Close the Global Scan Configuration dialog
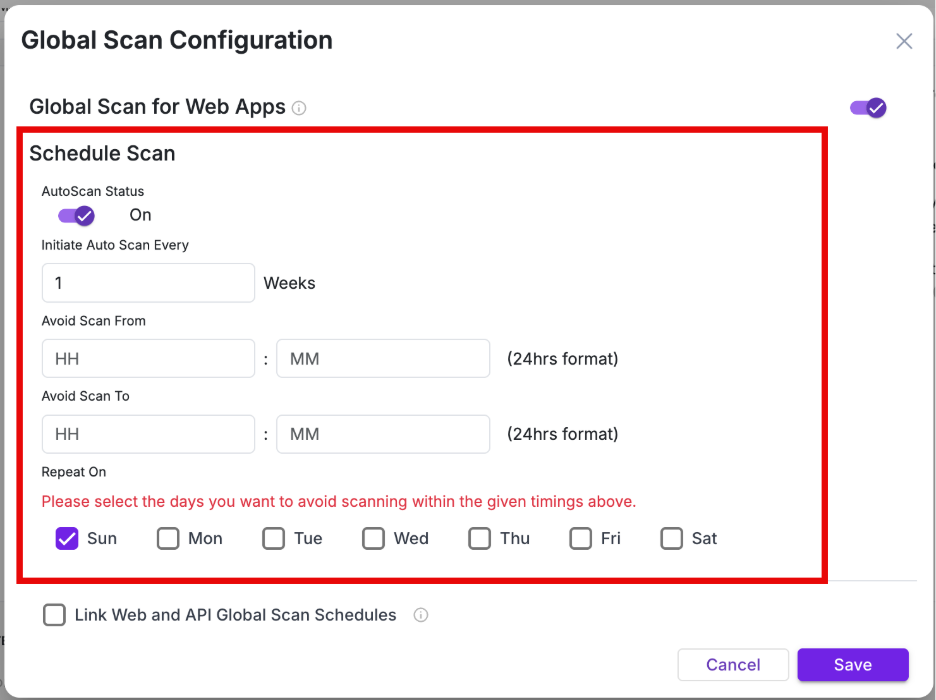The image size is (936, 700). pyautogui.click(x=904, y=41)
